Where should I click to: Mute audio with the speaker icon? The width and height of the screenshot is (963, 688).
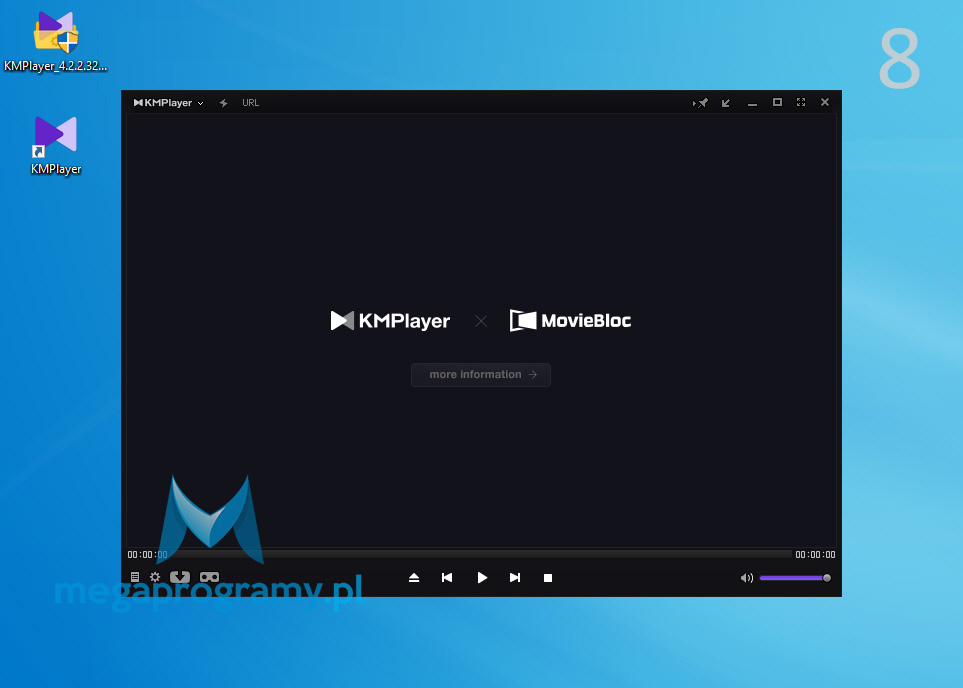747,578
